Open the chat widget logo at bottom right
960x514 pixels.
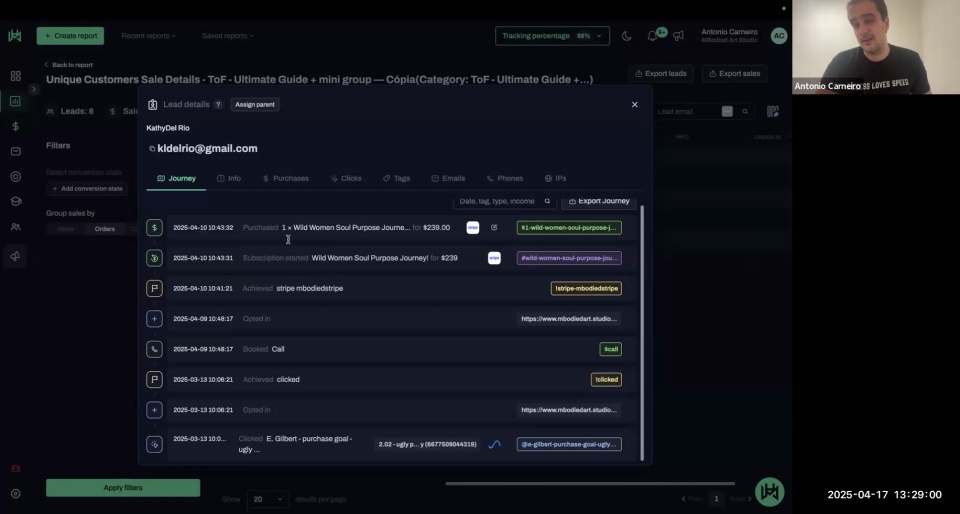(x=770, y=492)
